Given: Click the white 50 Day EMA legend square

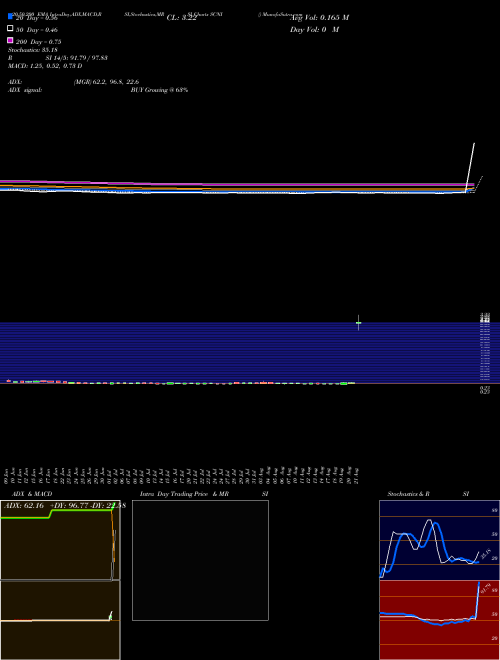Looking at the screenshot, I should pos(10,28).
